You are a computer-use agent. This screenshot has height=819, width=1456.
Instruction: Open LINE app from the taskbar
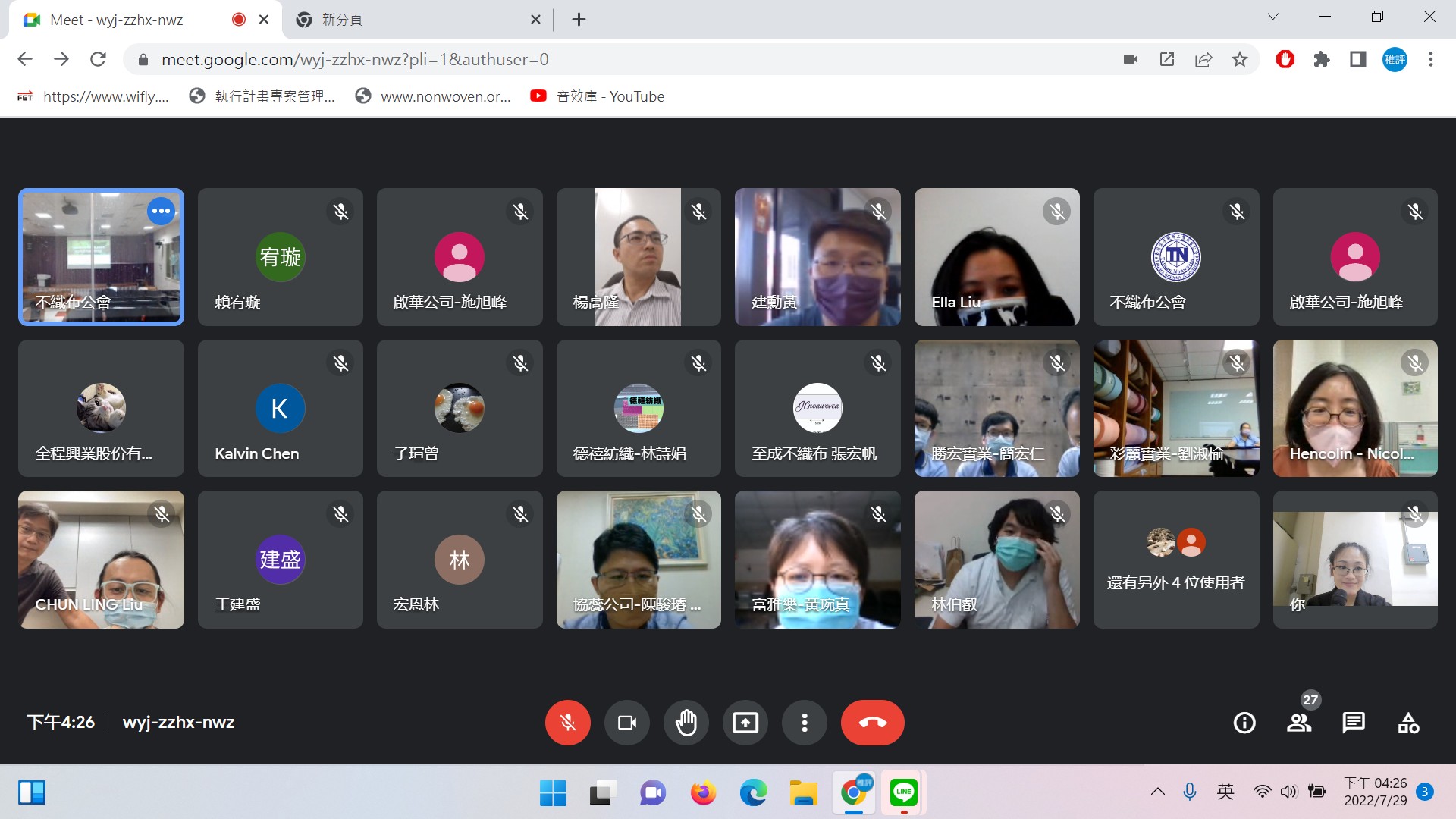[903, 793]
